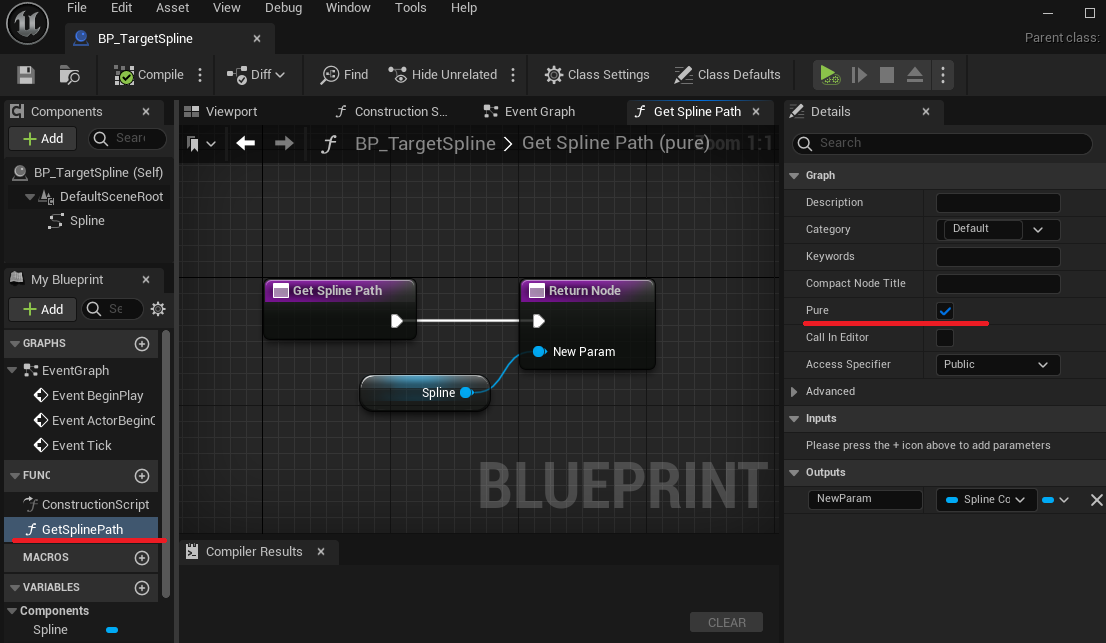Select GetSplinePath function
This screenshot has height=643, width=1106.
click(x=81, y=529)
